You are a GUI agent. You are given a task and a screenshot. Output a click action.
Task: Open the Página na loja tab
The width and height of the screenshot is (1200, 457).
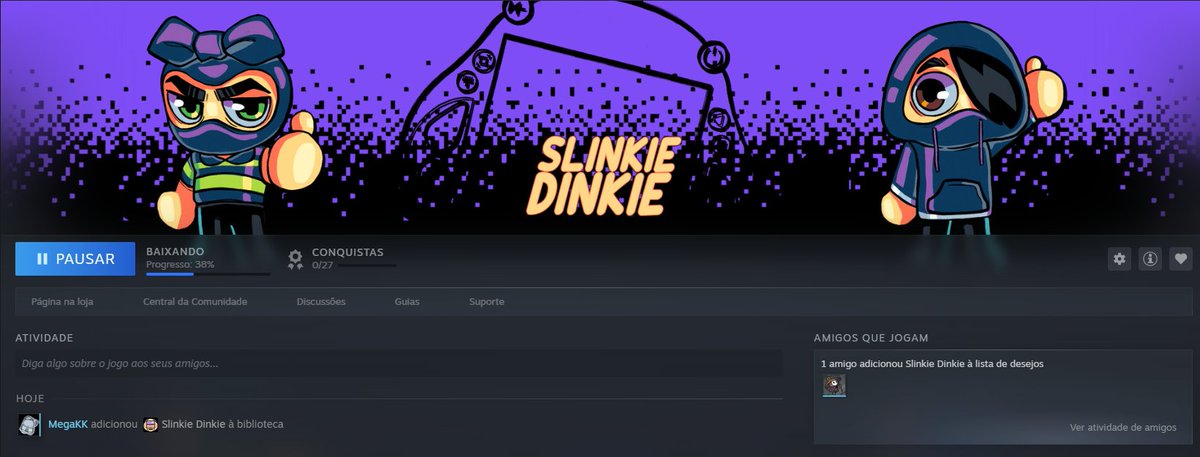coord(62,301)
